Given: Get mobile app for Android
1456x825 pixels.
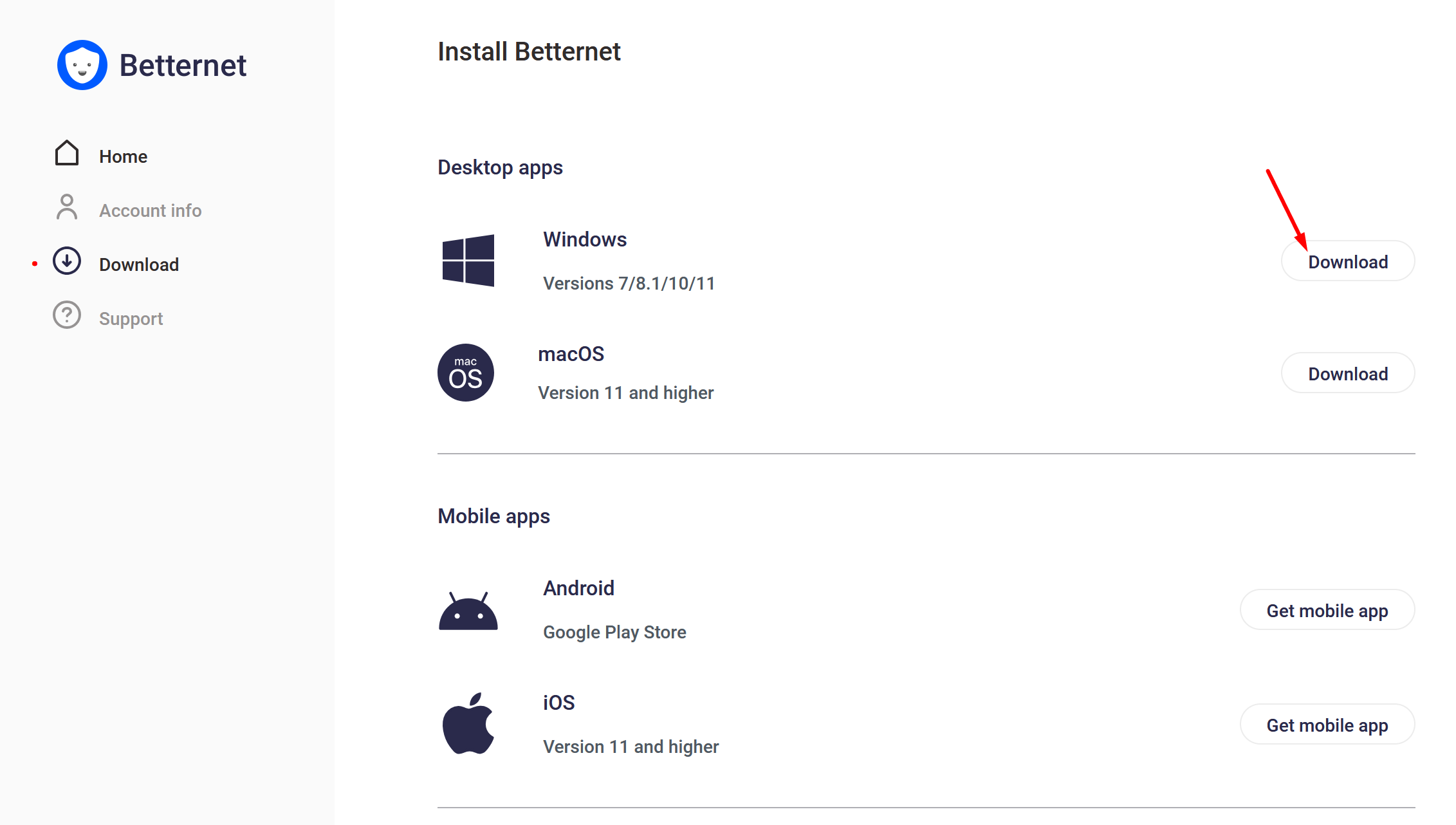Looking at the screenshot, I should tap(1327, 610).
